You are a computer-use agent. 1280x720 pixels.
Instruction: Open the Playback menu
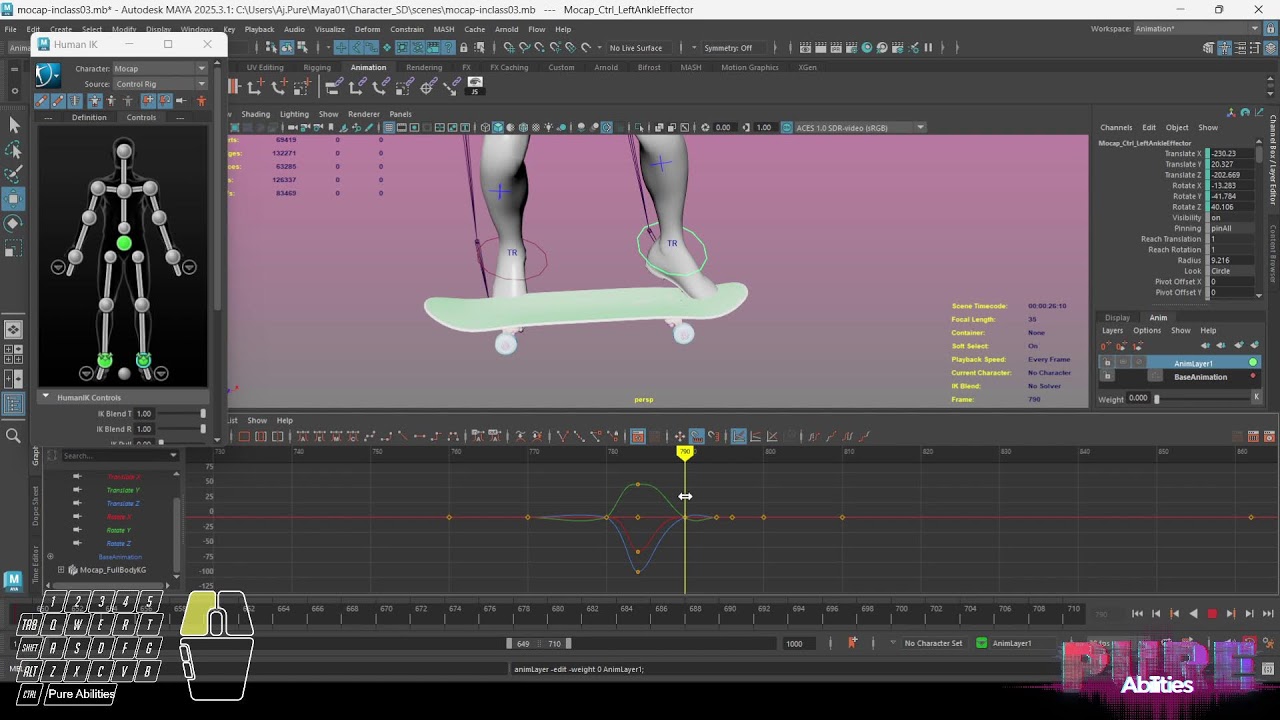[259, 29]
